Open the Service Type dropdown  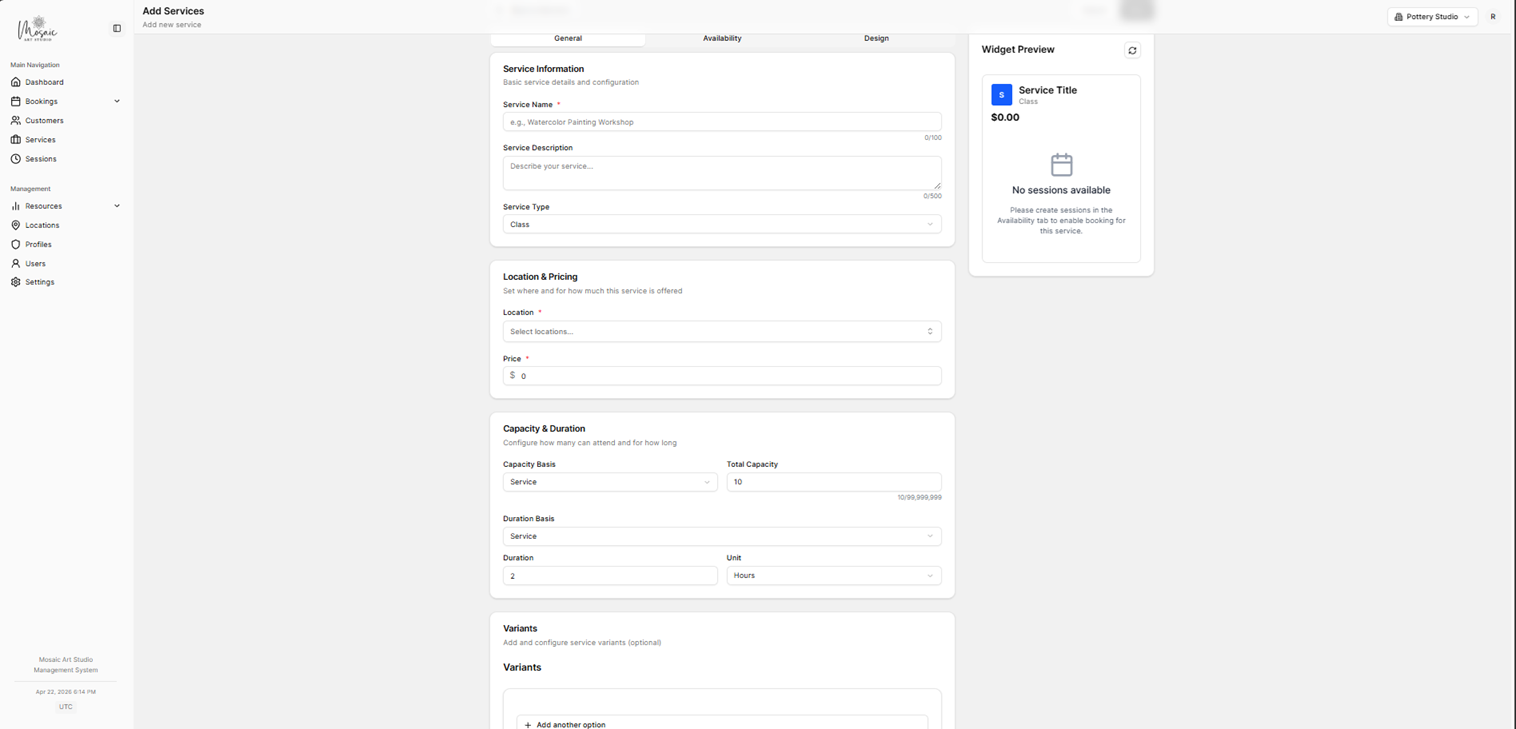721,224
